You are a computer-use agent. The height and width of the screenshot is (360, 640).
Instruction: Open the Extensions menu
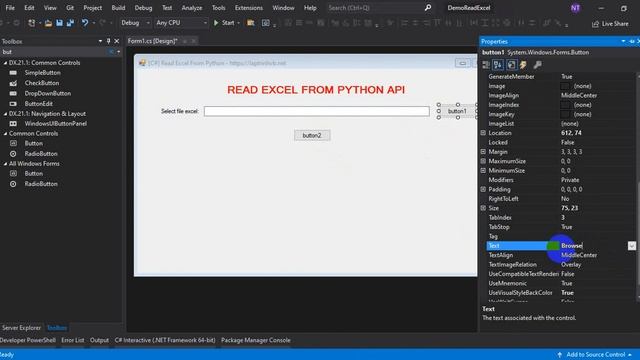click(x=249, y=8)
